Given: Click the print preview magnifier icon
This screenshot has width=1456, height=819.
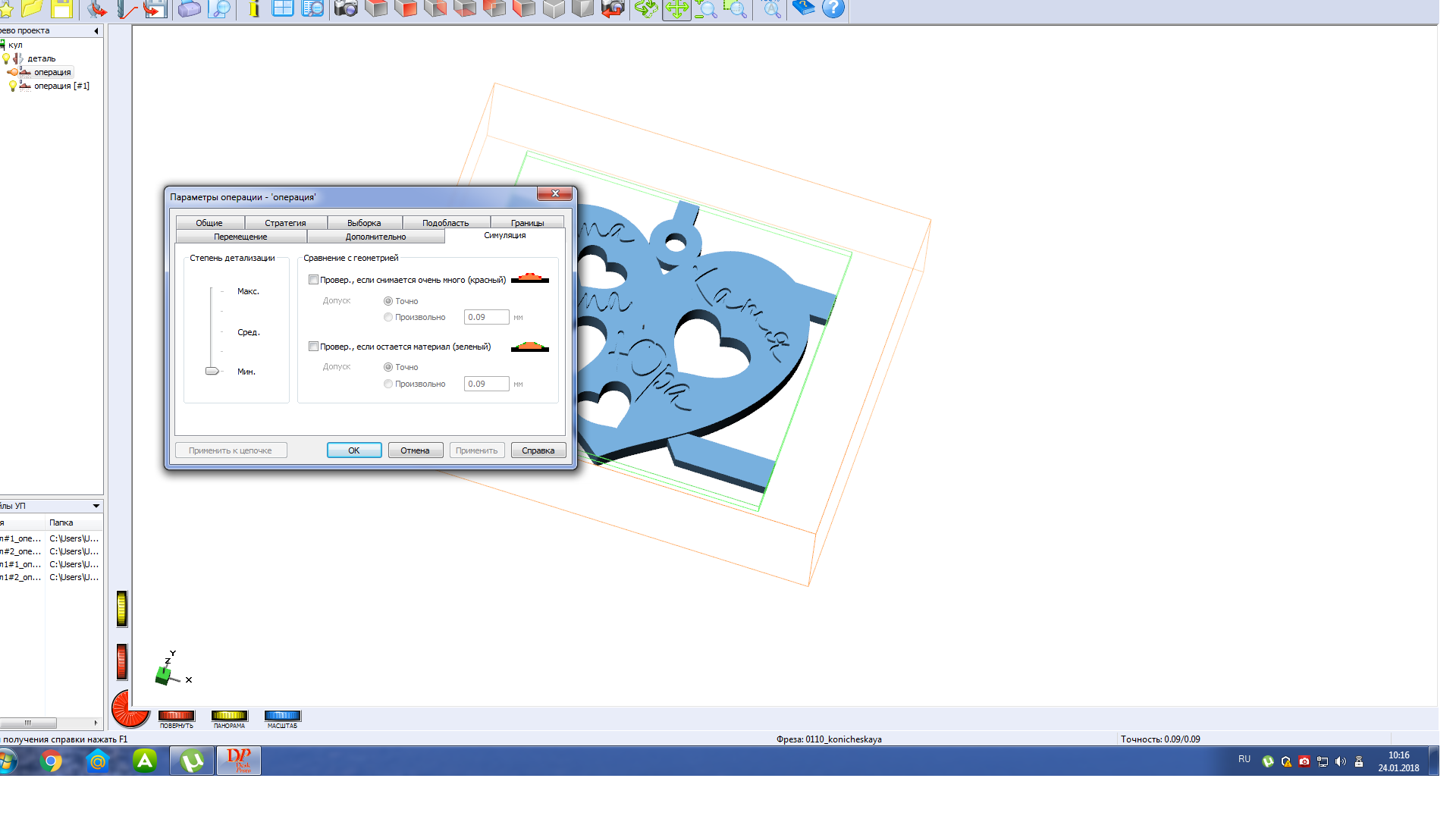Looking at the screenshot, I should (x=220, y=9).
